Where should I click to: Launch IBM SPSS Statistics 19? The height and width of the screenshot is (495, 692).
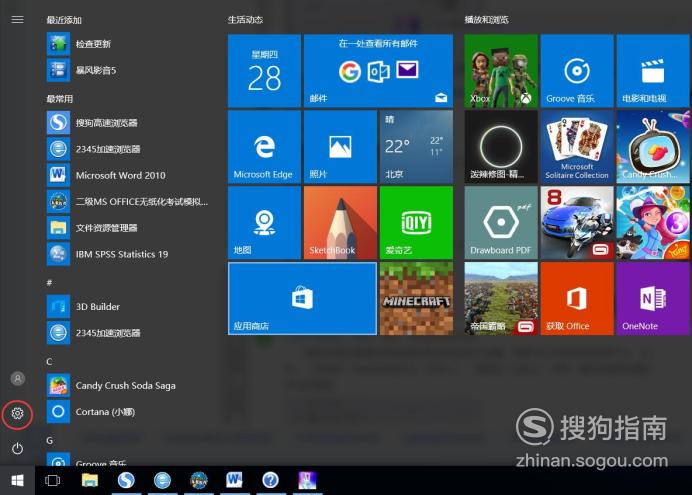pyautogui.click(x=128, y=254)
